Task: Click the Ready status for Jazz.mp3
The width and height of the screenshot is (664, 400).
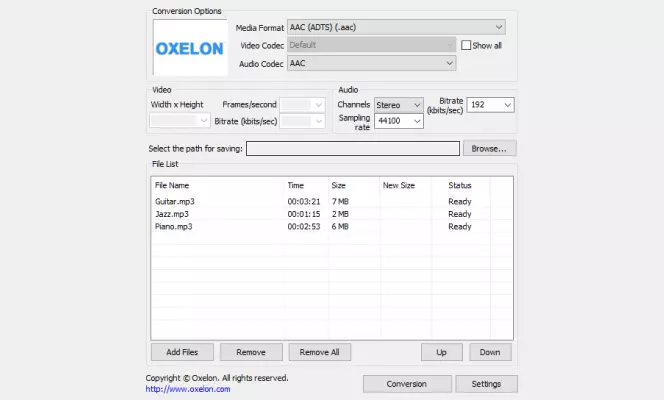Action: tap(460, 214)
